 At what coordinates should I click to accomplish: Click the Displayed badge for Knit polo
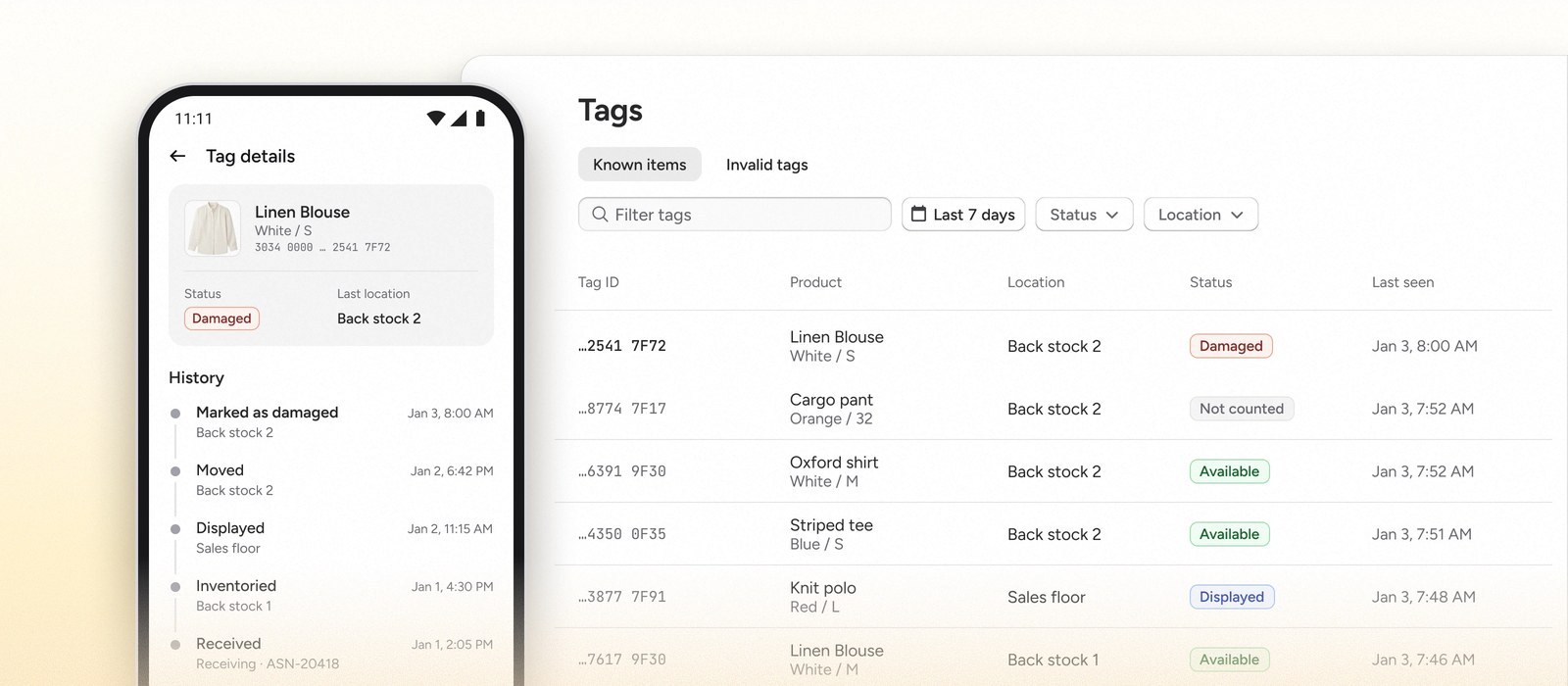click(1232, 597)
